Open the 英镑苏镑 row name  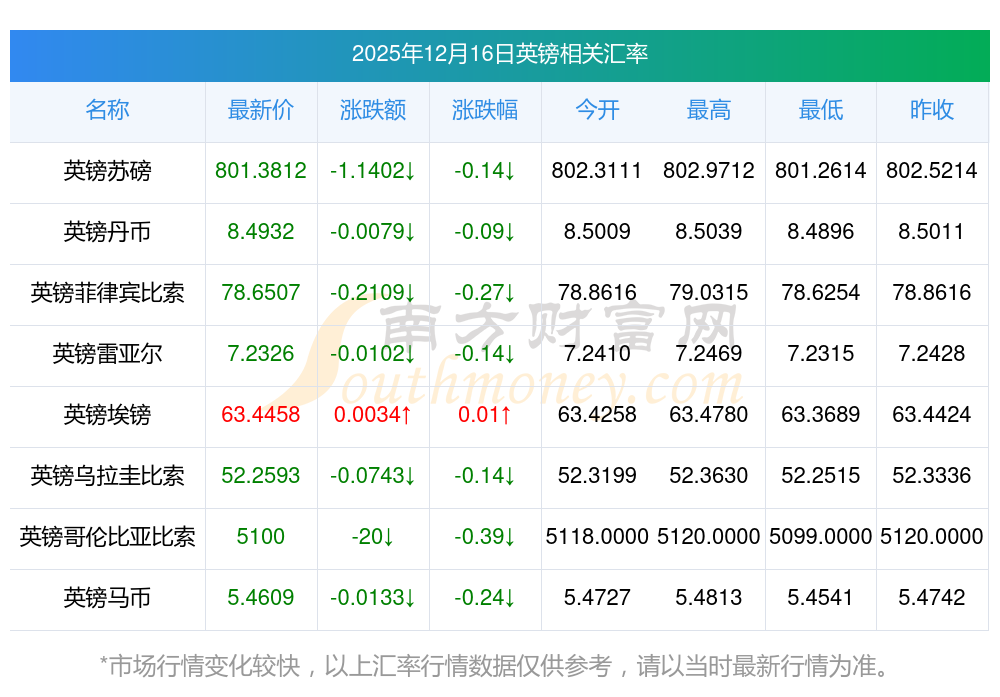tap(107, 171)
